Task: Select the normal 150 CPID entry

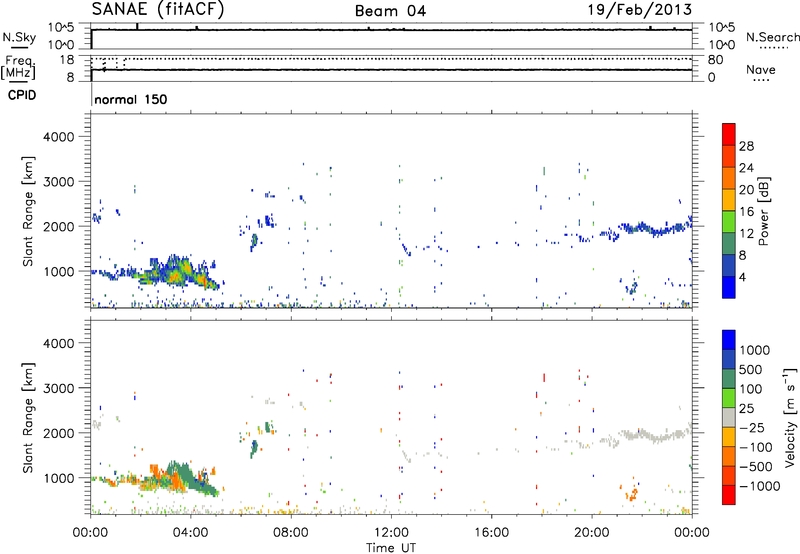Action: coord(131,99)
